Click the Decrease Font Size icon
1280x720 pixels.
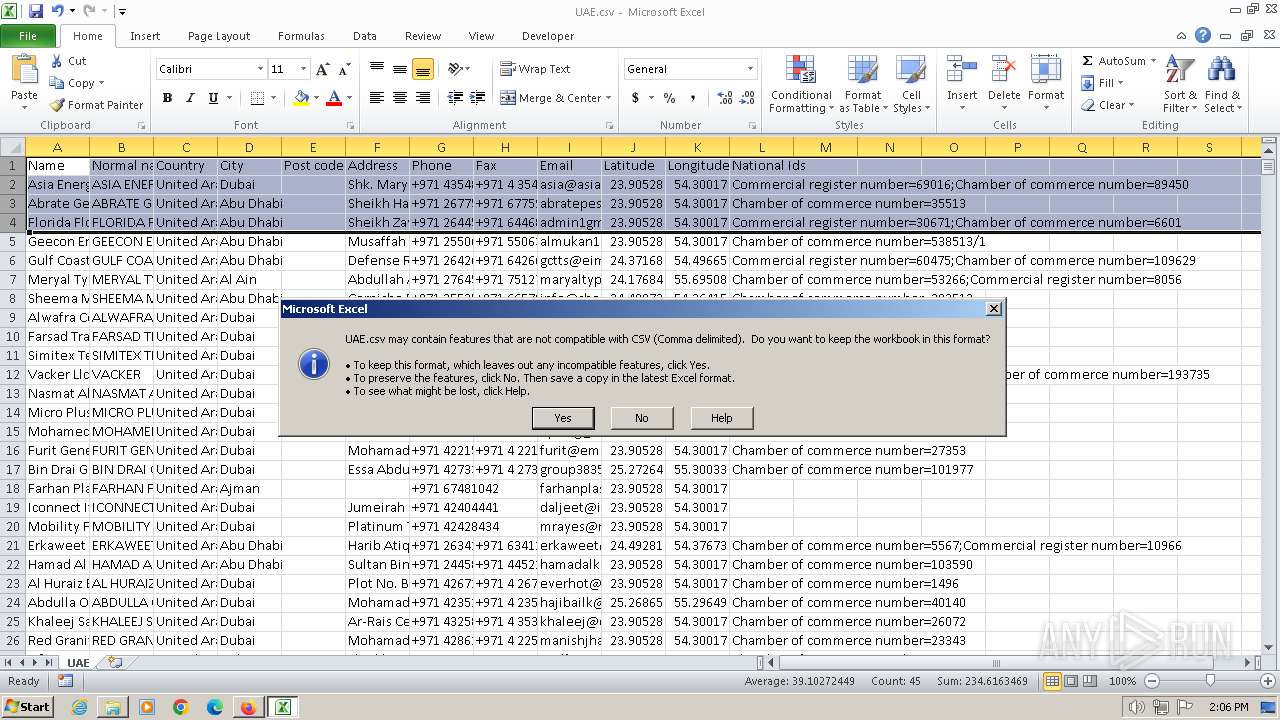[x=344, y=69]
